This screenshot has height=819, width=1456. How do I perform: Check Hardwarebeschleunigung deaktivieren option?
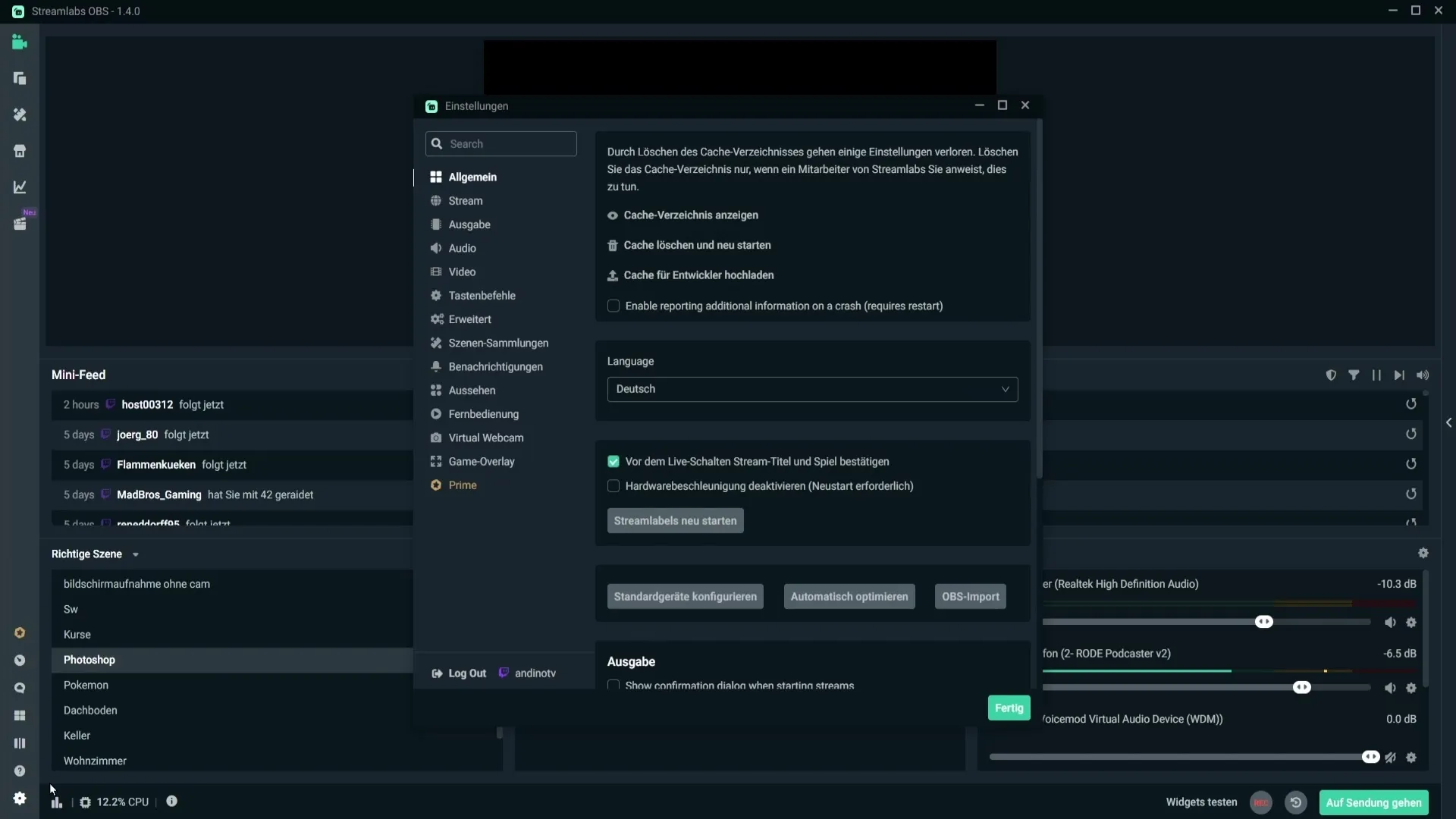(x=613, y=486)
